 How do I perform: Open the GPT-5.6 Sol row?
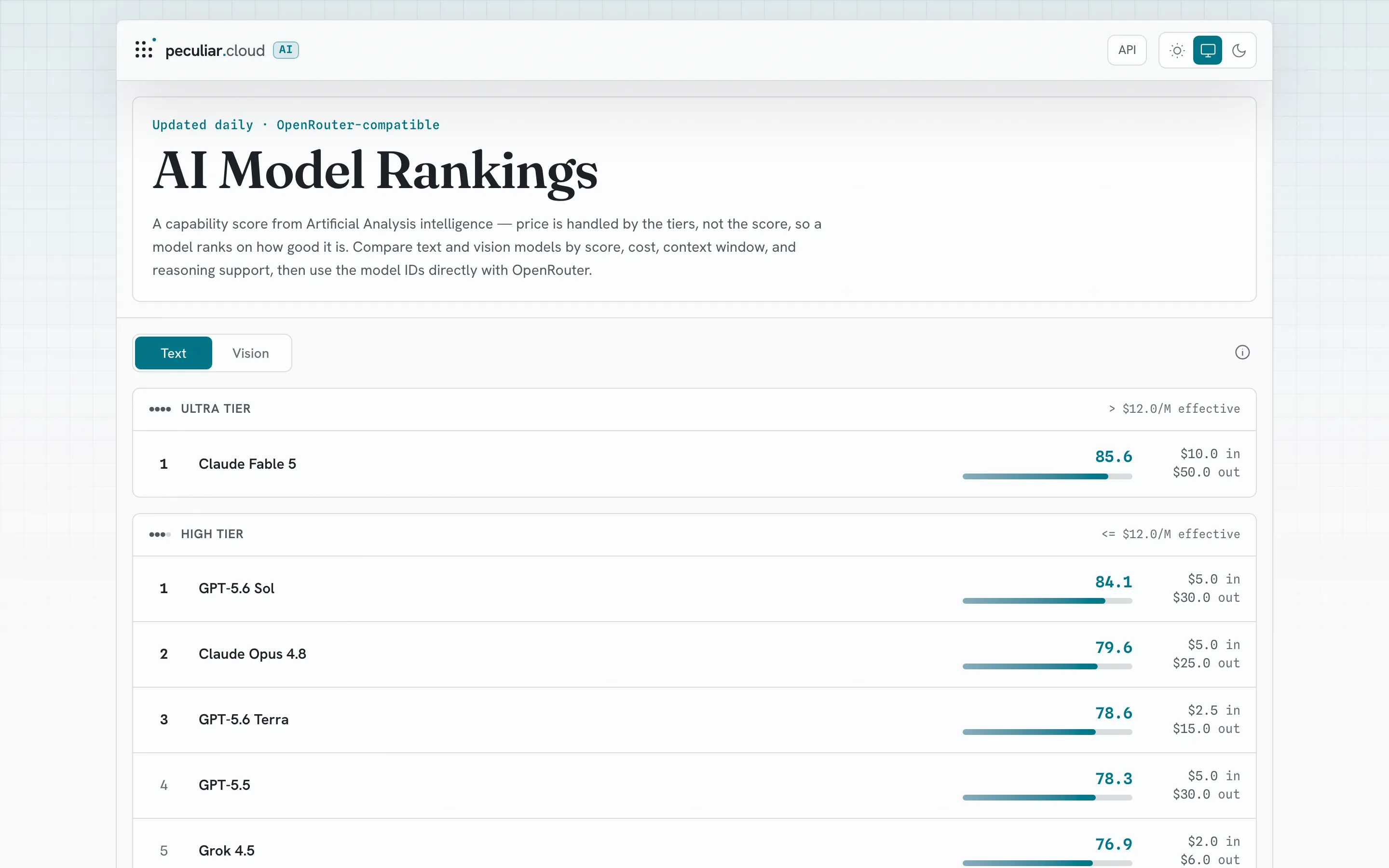(694, 588)
